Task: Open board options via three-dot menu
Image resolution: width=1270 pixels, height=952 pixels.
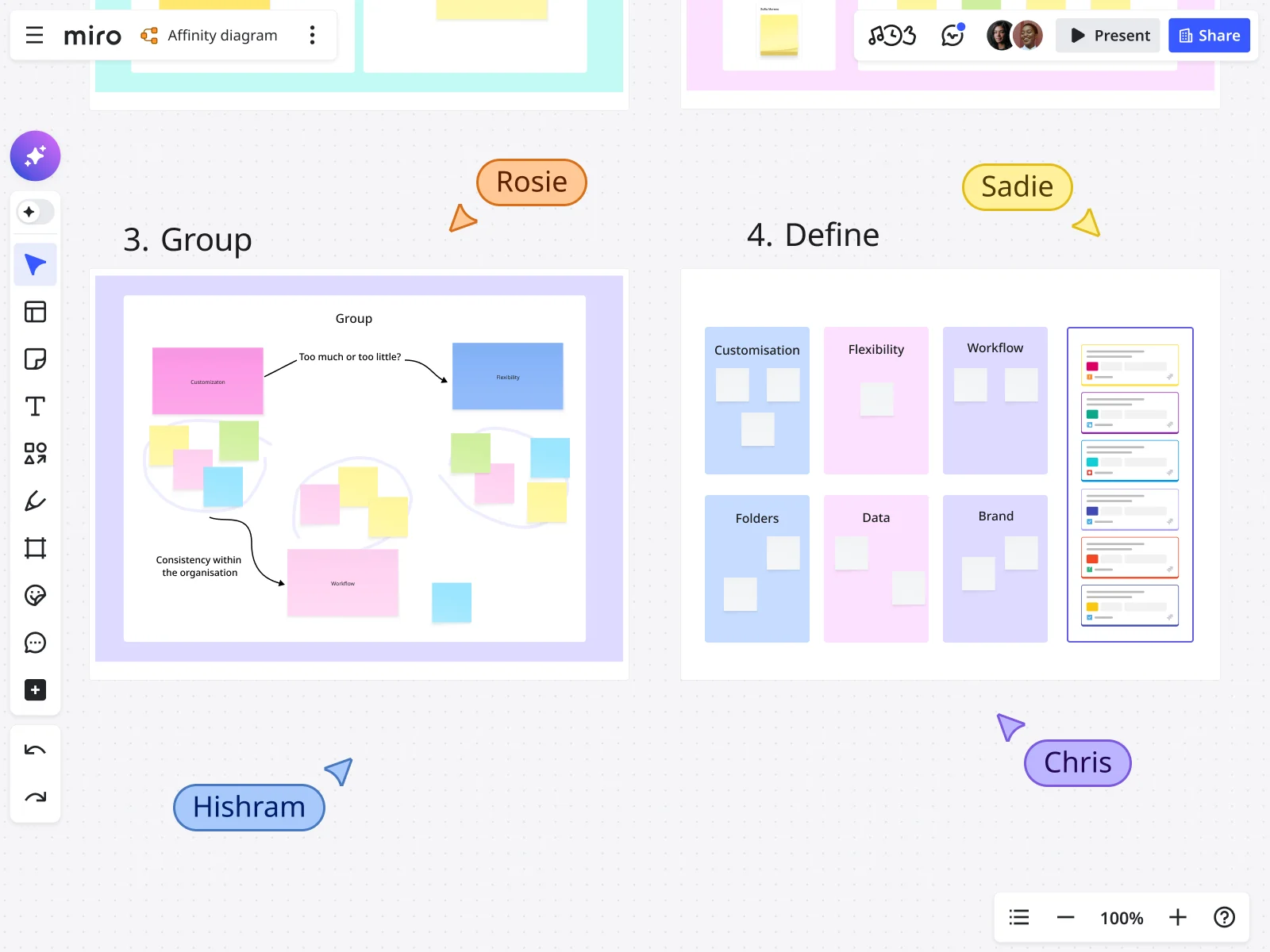Action: (x=313, y=35)
